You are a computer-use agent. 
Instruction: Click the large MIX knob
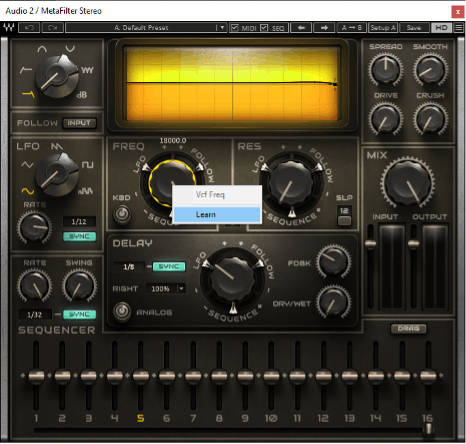[408, 183]
